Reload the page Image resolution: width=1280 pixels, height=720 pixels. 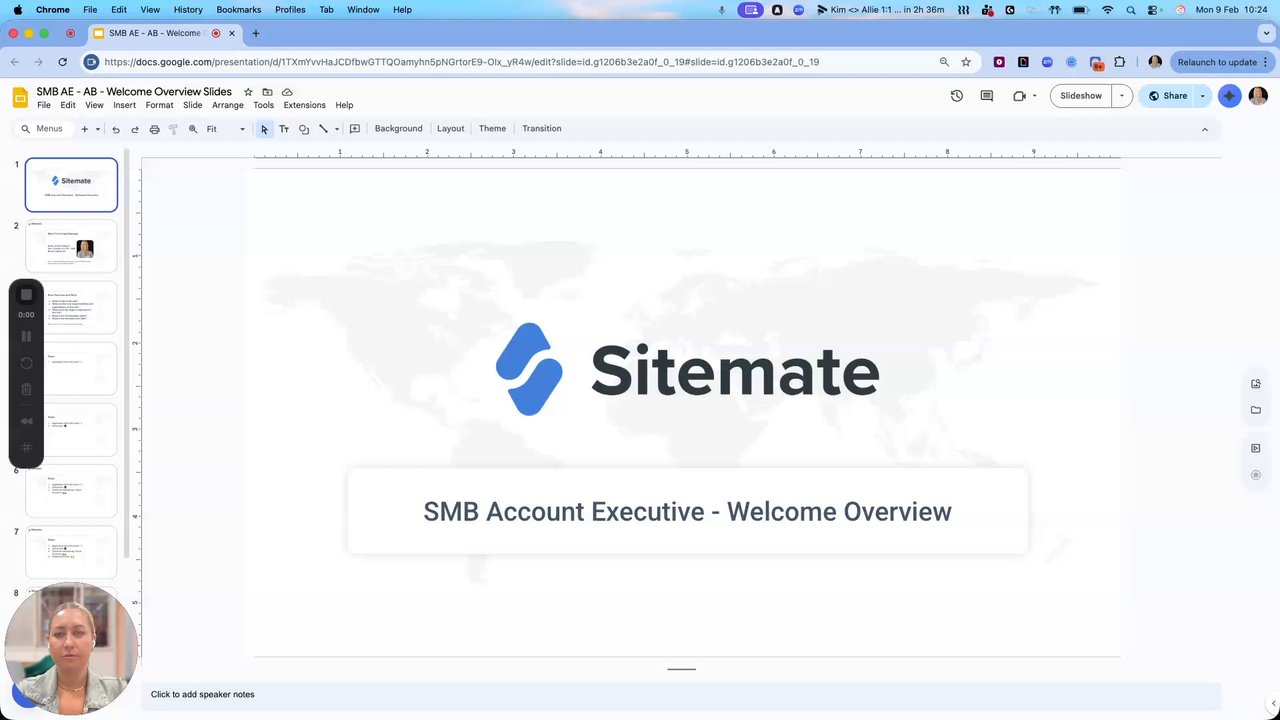(62, 62)
